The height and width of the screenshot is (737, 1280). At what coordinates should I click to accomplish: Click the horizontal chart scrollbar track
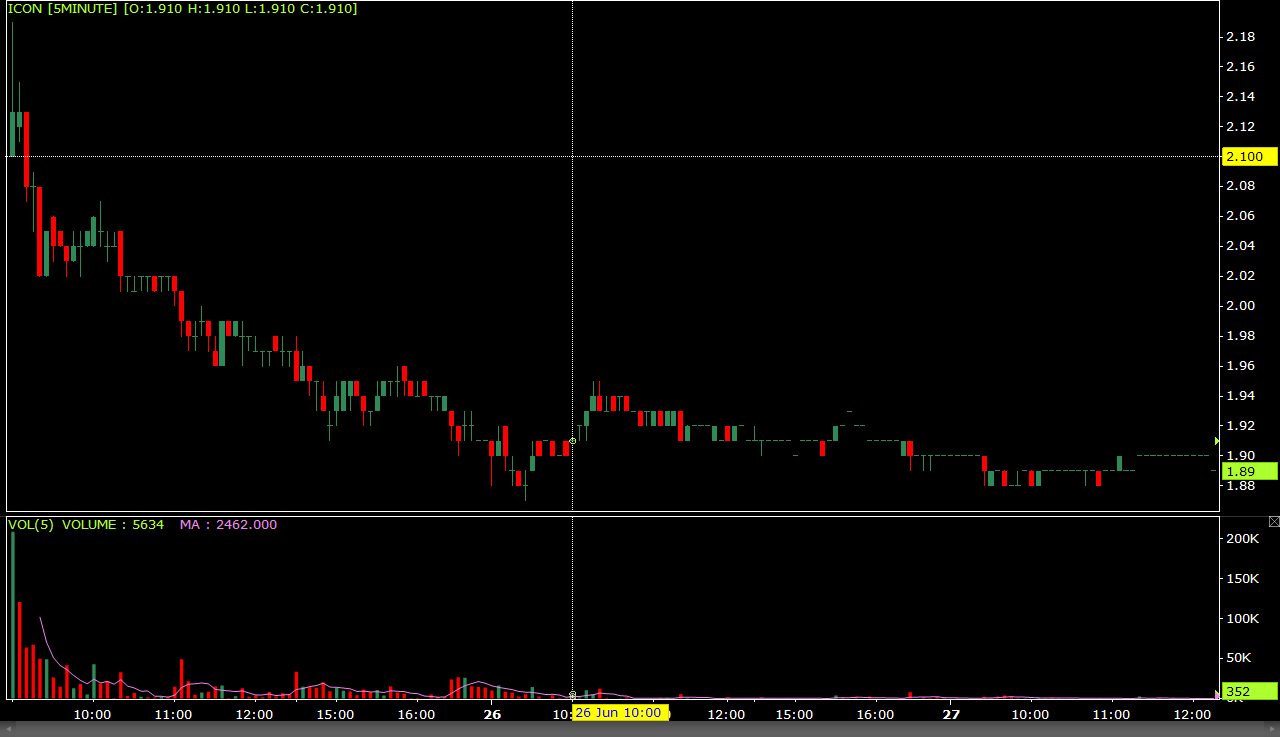tap(640, 730)
